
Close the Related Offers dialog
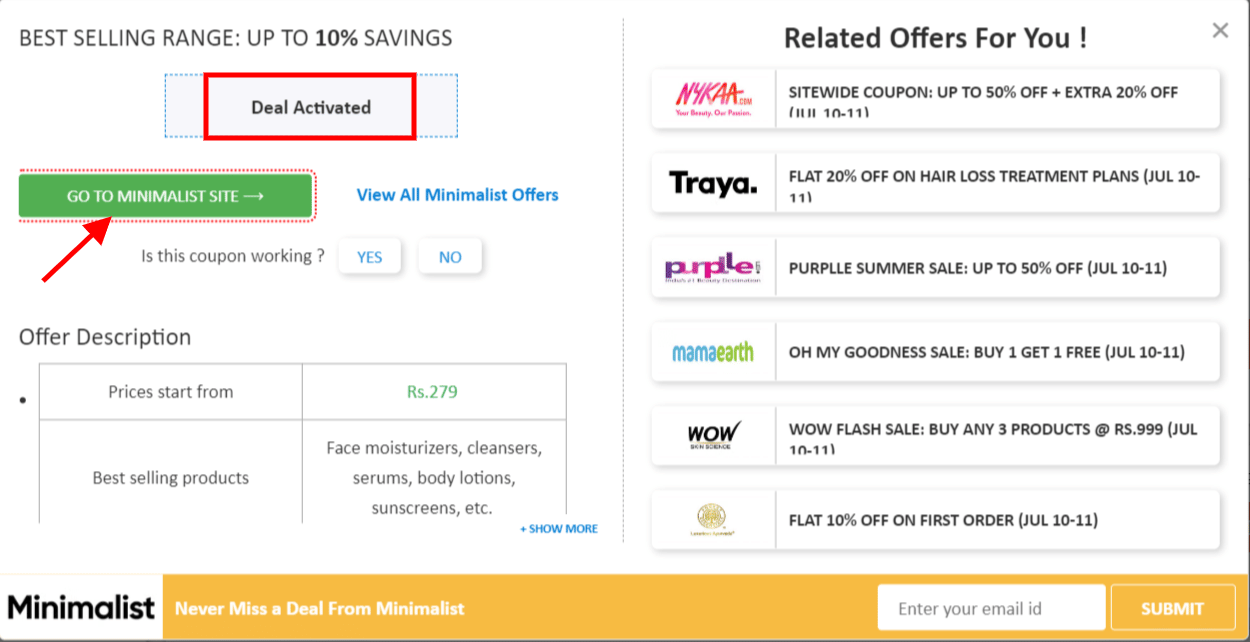tap(1220, 30)
